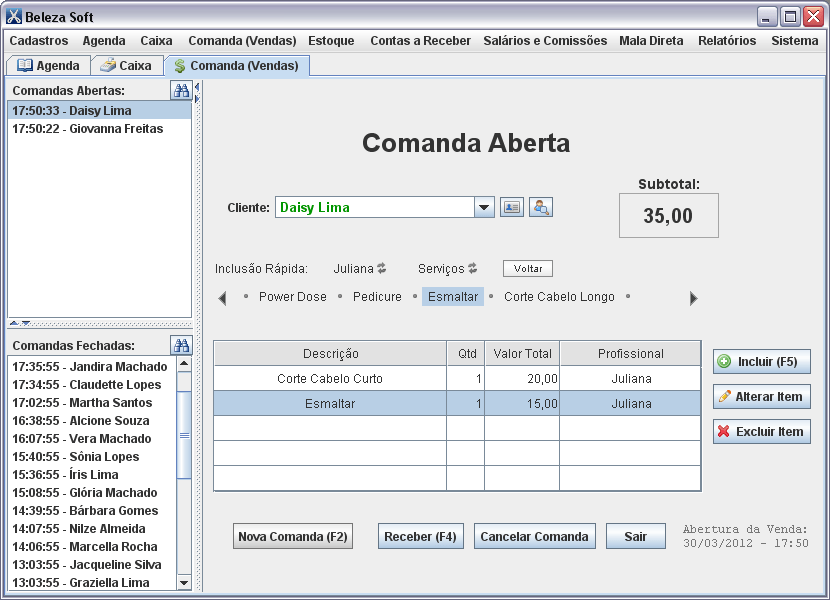Open the Comanda (Vendas) menu
The image size is (830, 600).
[x=242, y=41]
